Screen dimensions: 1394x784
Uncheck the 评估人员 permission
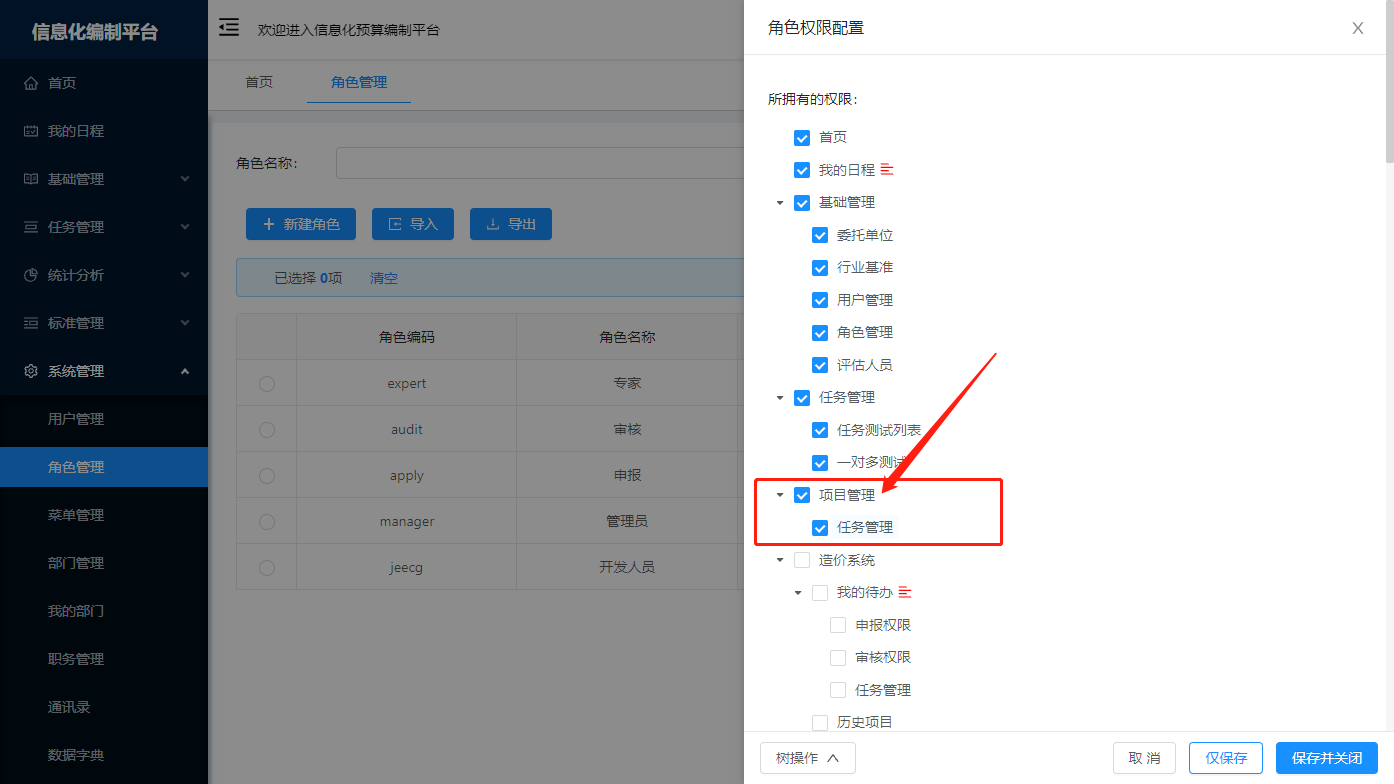820,364
